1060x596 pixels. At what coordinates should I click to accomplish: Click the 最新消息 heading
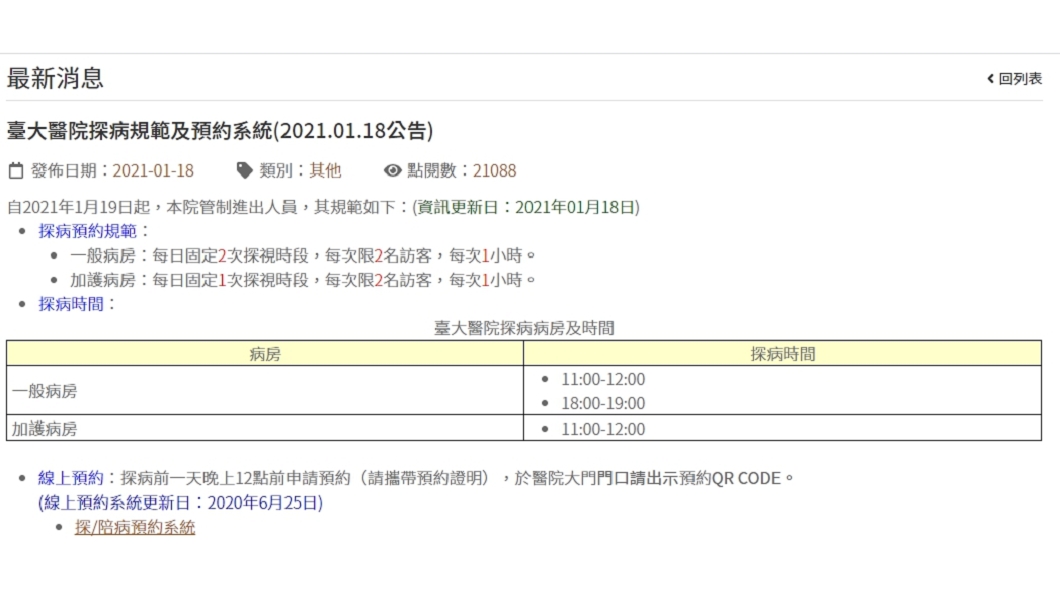coord(55,78)
